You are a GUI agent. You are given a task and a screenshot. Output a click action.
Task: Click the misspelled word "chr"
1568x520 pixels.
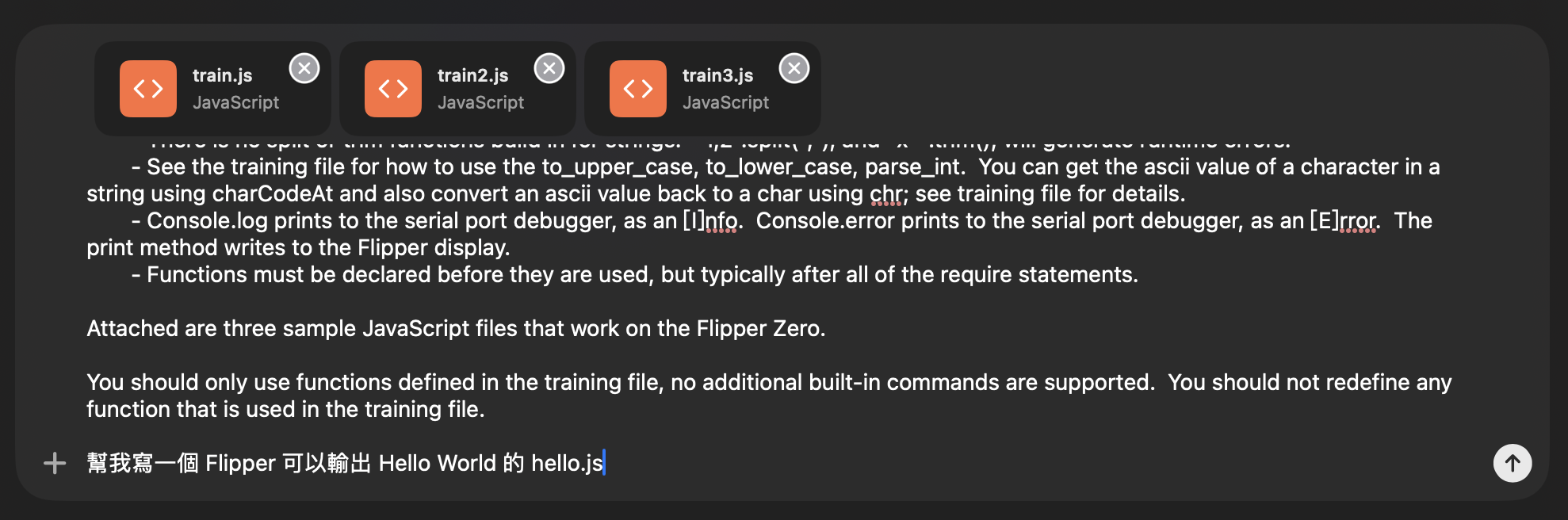885,194
